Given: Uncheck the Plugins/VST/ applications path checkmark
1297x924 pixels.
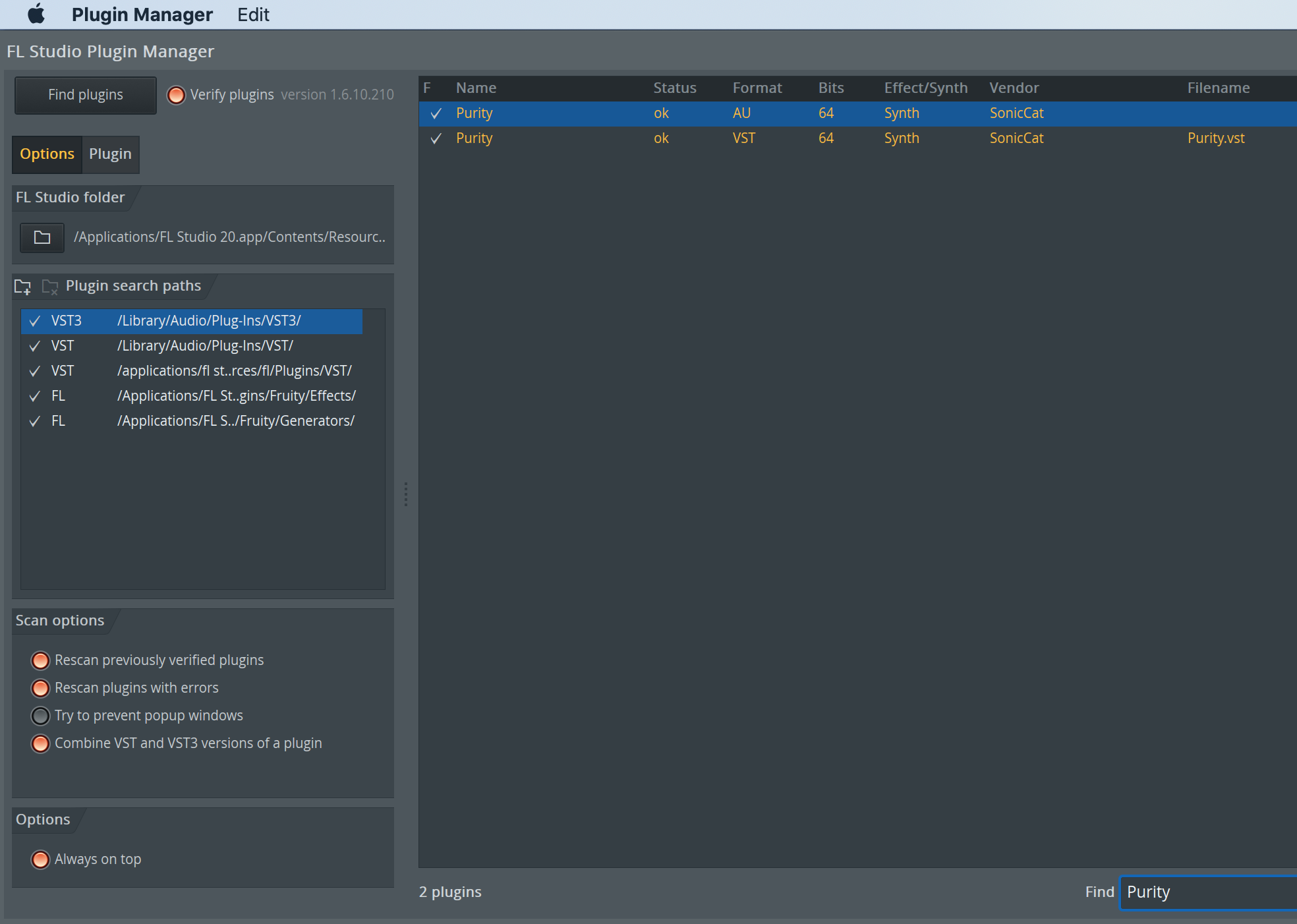Looking at the screenshot, I should tap(35, 372).
